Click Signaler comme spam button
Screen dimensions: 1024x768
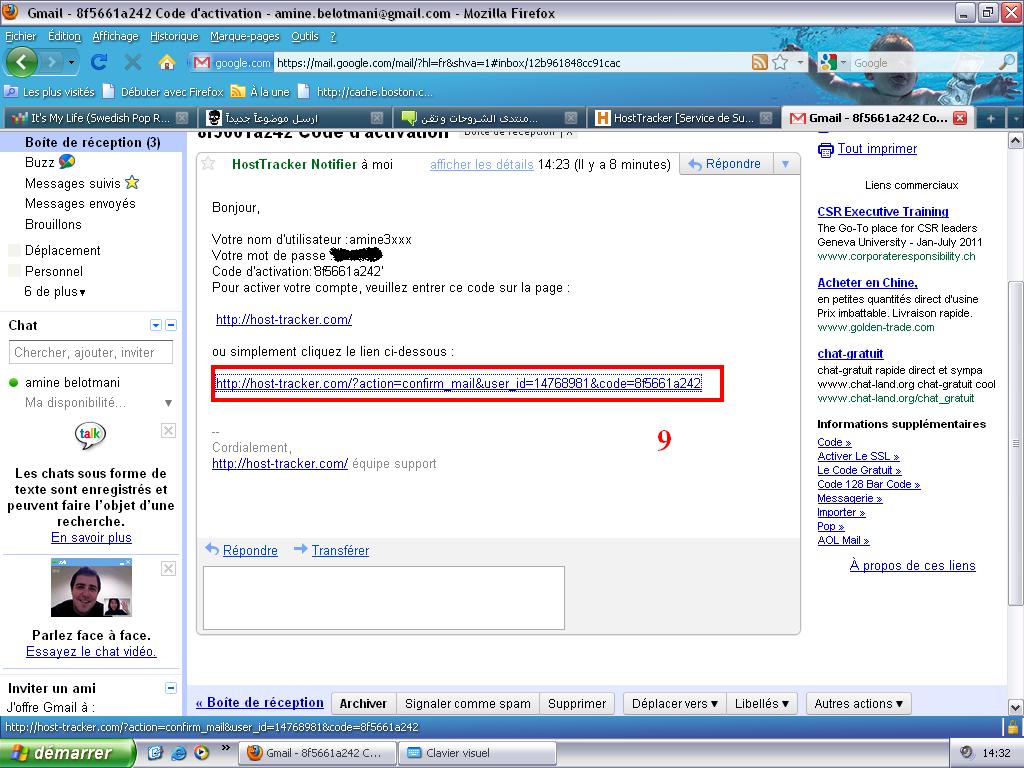(x=468, y=703)
